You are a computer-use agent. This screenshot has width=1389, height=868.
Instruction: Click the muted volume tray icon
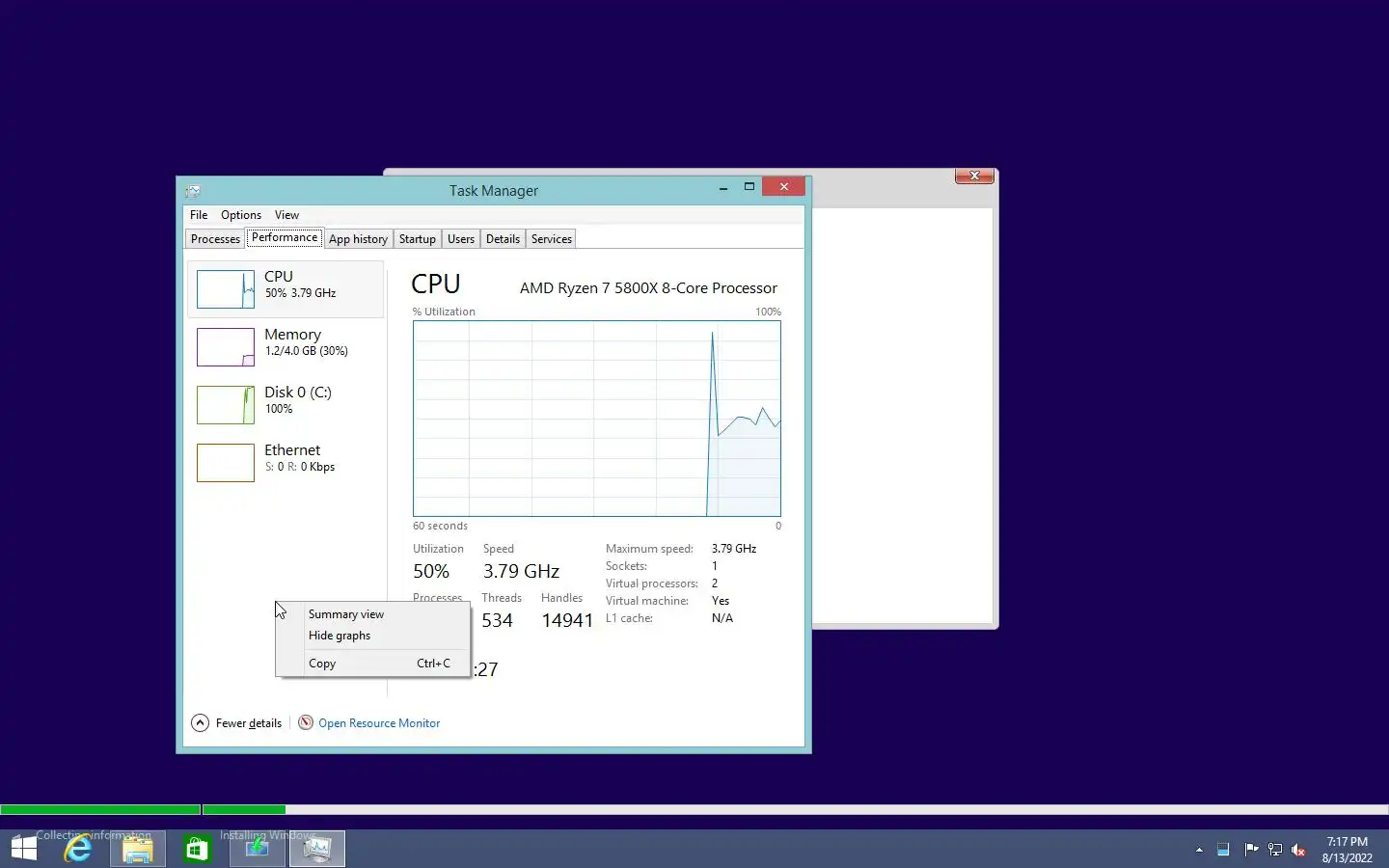1299,850
